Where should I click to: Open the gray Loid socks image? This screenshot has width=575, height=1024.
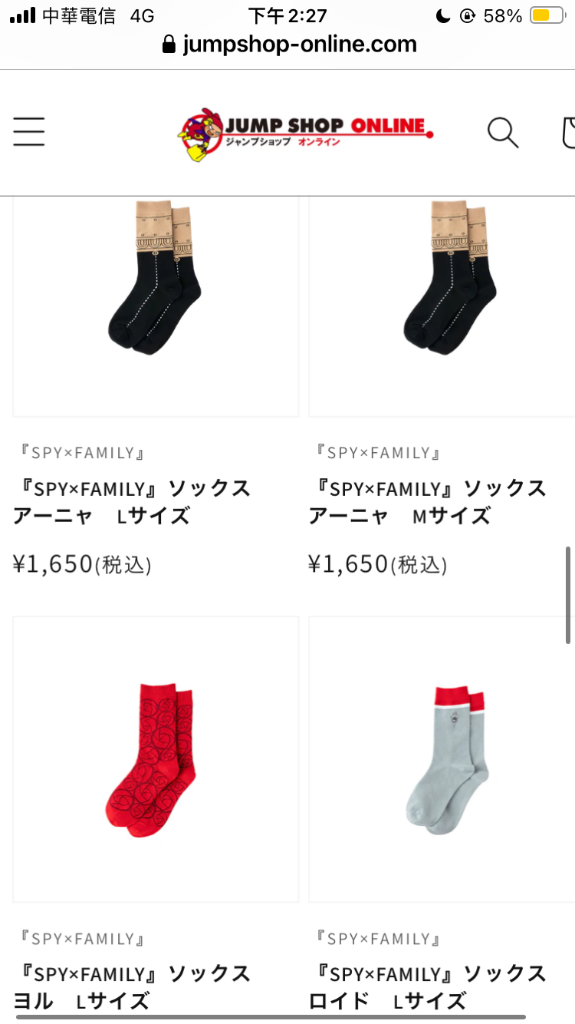pyautogui.click(x=442, y=760)
